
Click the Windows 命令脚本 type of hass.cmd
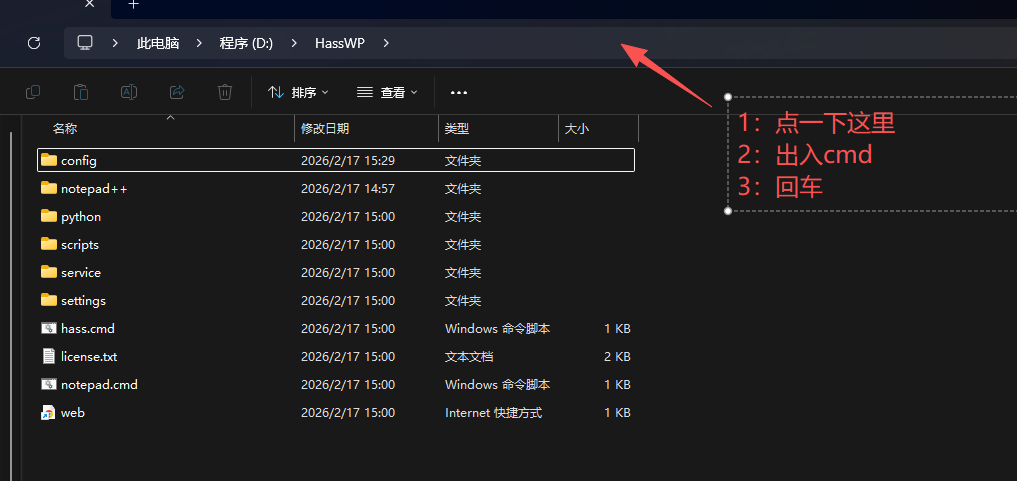(x=497, y=329)
